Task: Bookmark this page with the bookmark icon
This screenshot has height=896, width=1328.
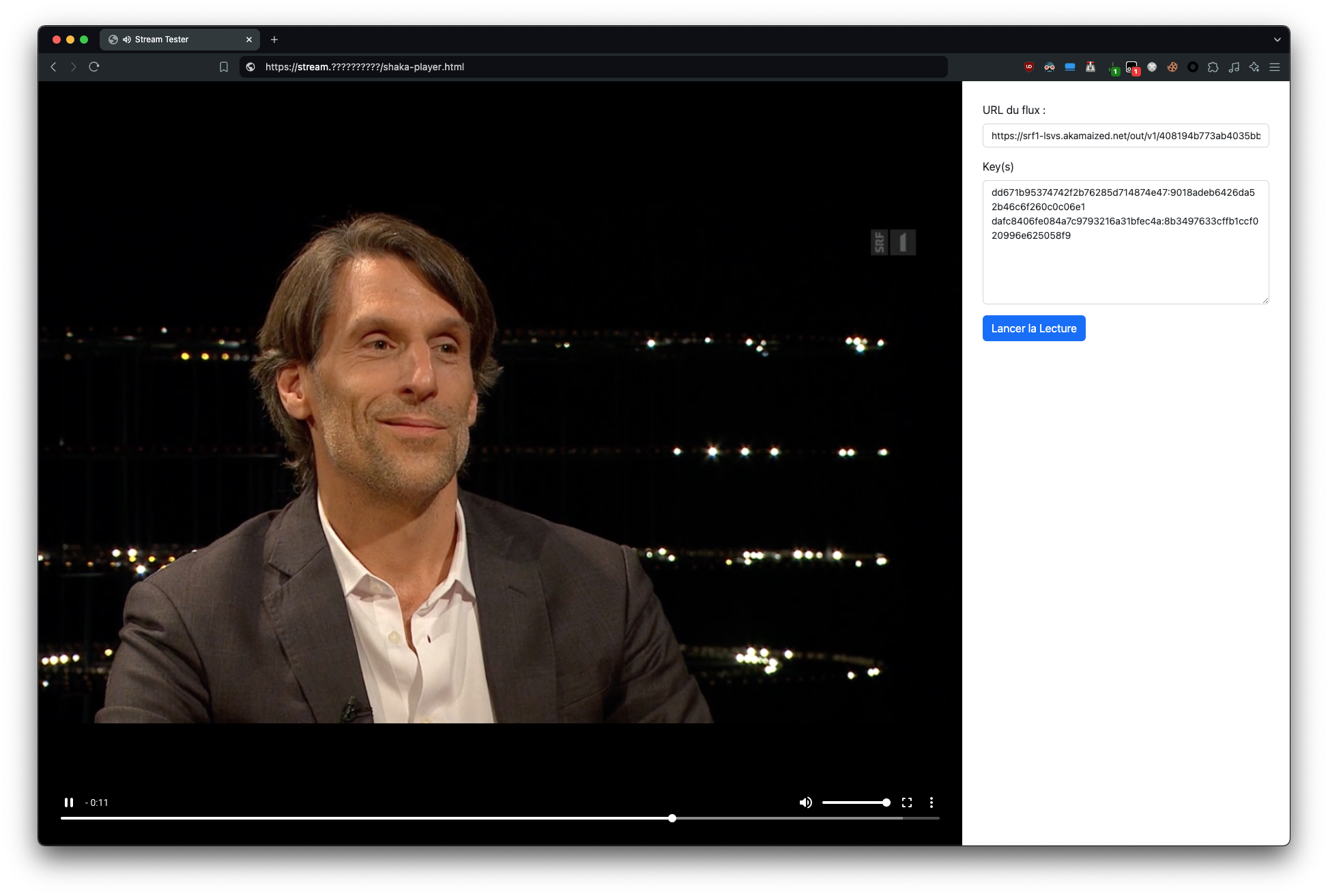Action: click(x=223, y=67)
